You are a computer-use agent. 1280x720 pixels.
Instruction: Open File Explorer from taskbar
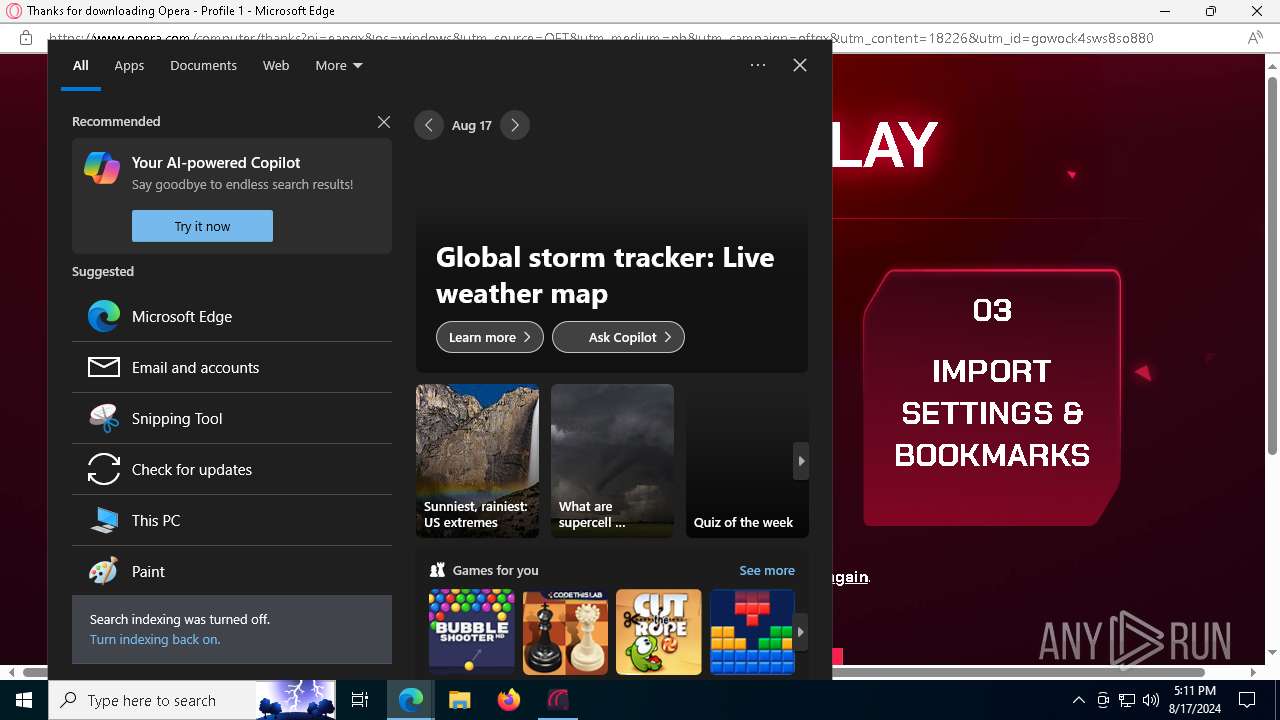[x=459, y=700]
